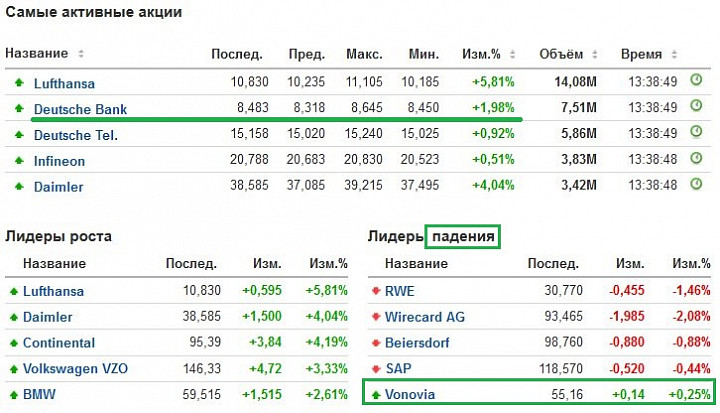Viewport: 720px width, 413px height.
Task: Open Beiersdorf link in decline leaders
Action: click(x=417, y=343)
